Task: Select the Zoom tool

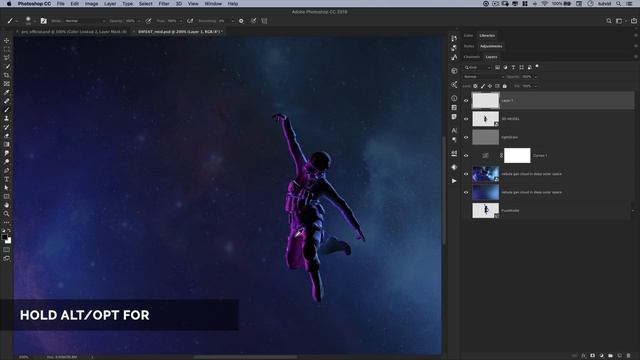Action: coord(7,213)
